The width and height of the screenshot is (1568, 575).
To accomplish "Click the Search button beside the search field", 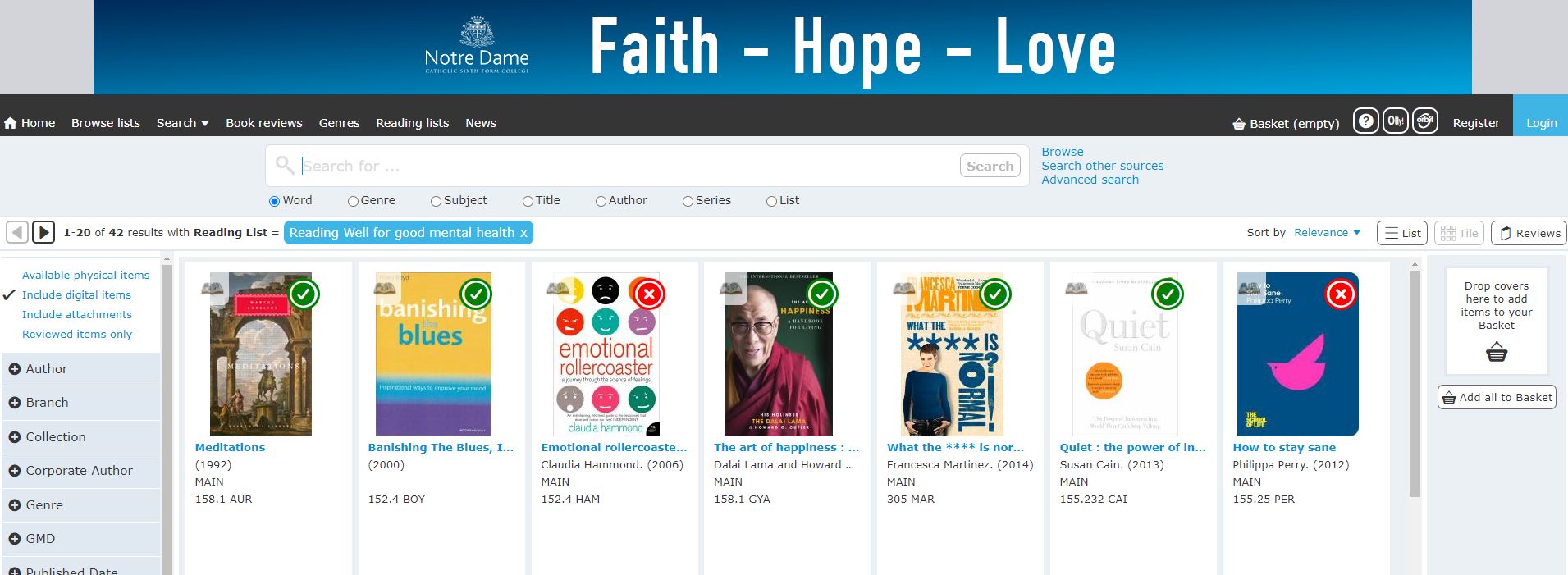I will point(990,166).
